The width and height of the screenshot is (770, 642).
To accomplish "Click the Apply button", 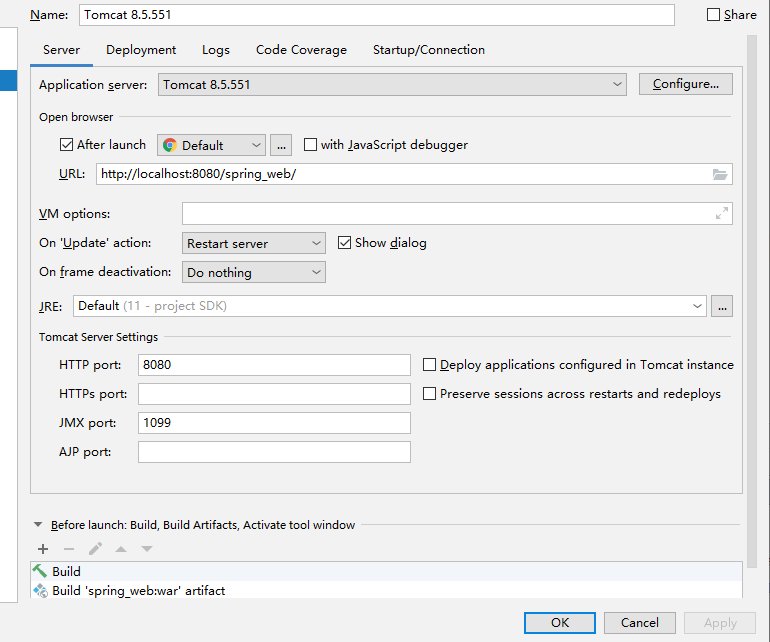I will [x=720, y=623].
